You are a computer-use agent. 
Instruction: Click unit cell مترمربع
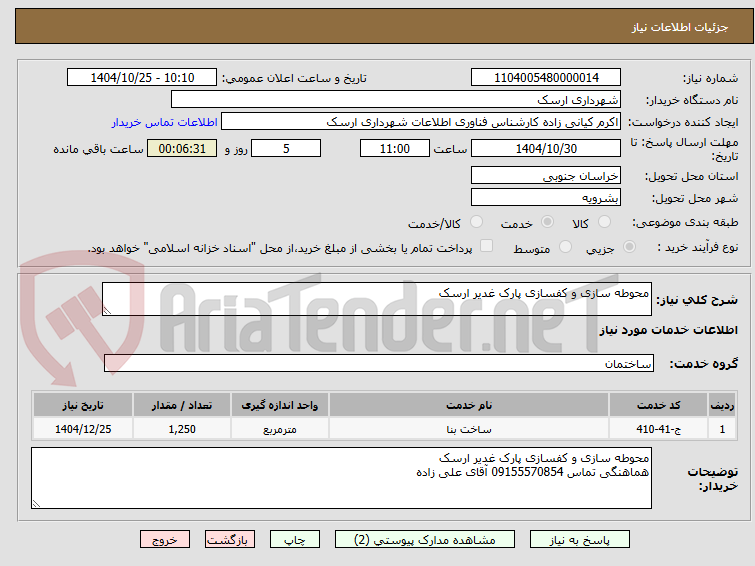coord(280,429)
